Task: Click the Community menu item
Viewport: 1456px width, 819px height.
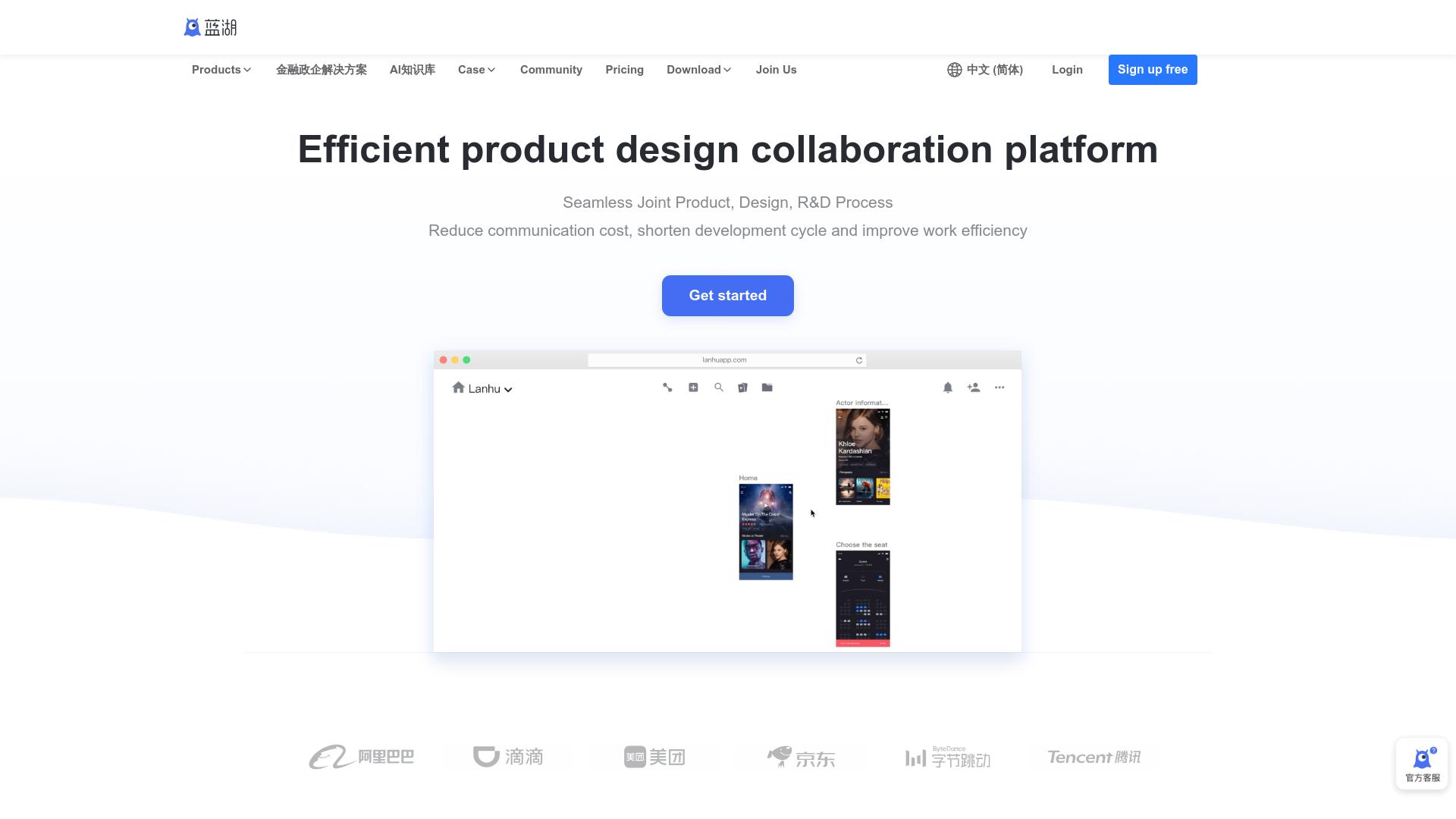Action: [x=551, y=70]
